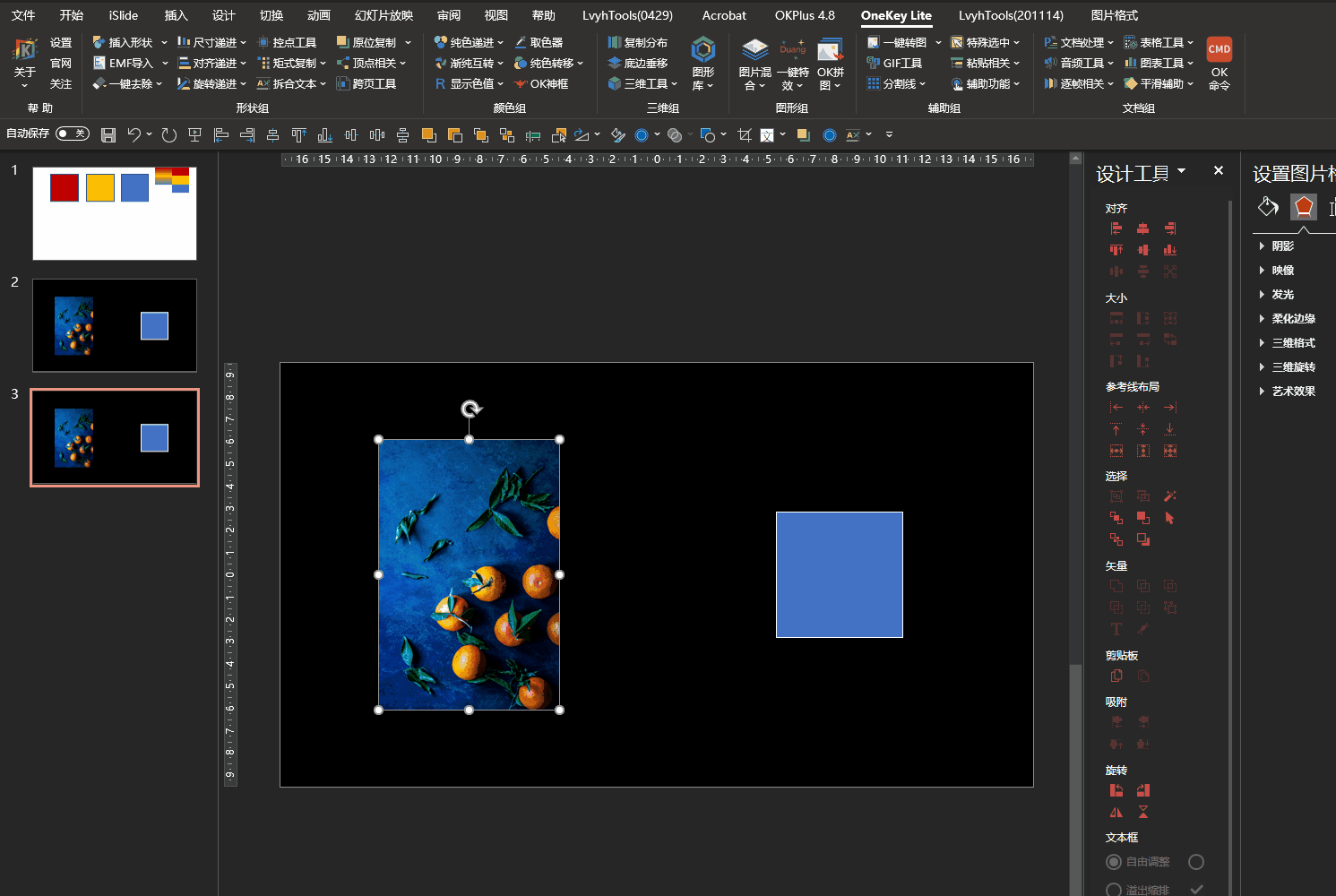
Task: Switch to the 图片格式 tab
Action: click(1115, 15)
